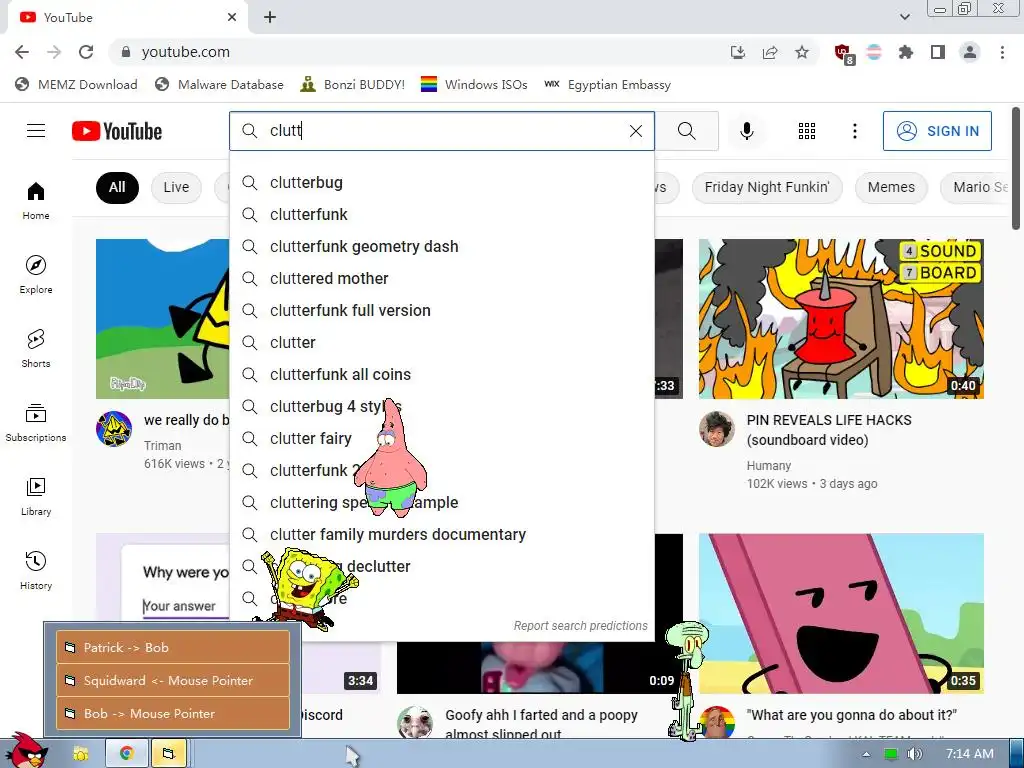Screen dimensions: 1024x768
Task: Click the volume speaker tray icon
Action: [x=914, y=754]
